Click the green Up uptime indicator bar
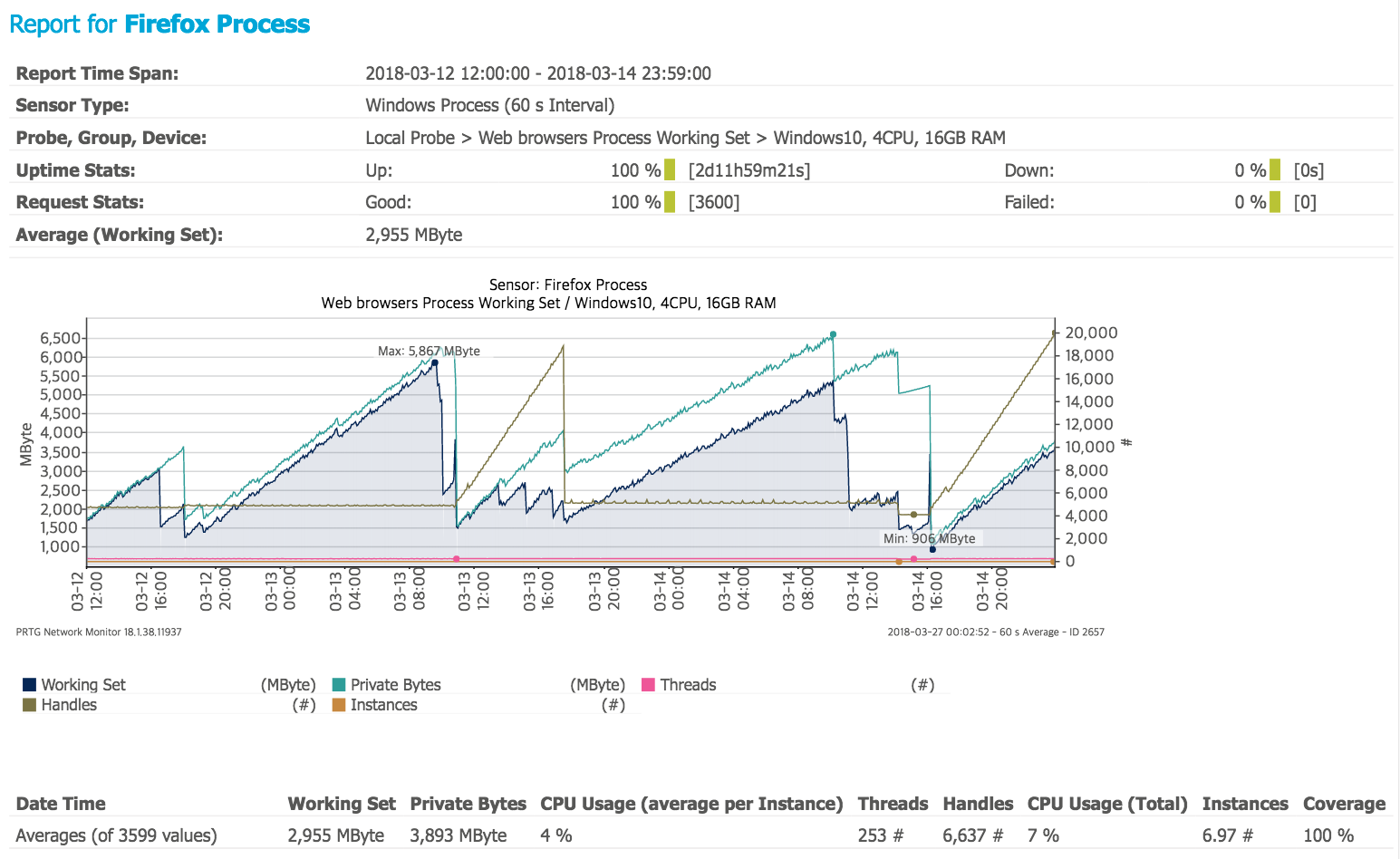 668,169
